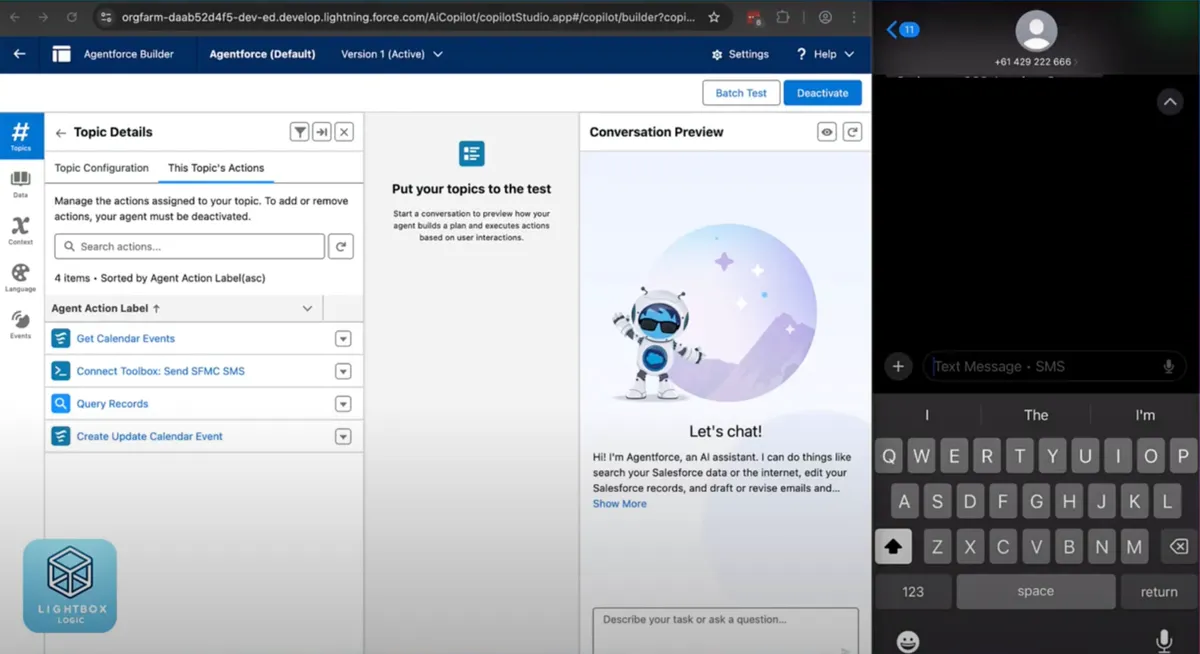Tap the space key on the phone keyboard
The width and height of the screenshot is (1200, 654).
(x=1035, y=591)
